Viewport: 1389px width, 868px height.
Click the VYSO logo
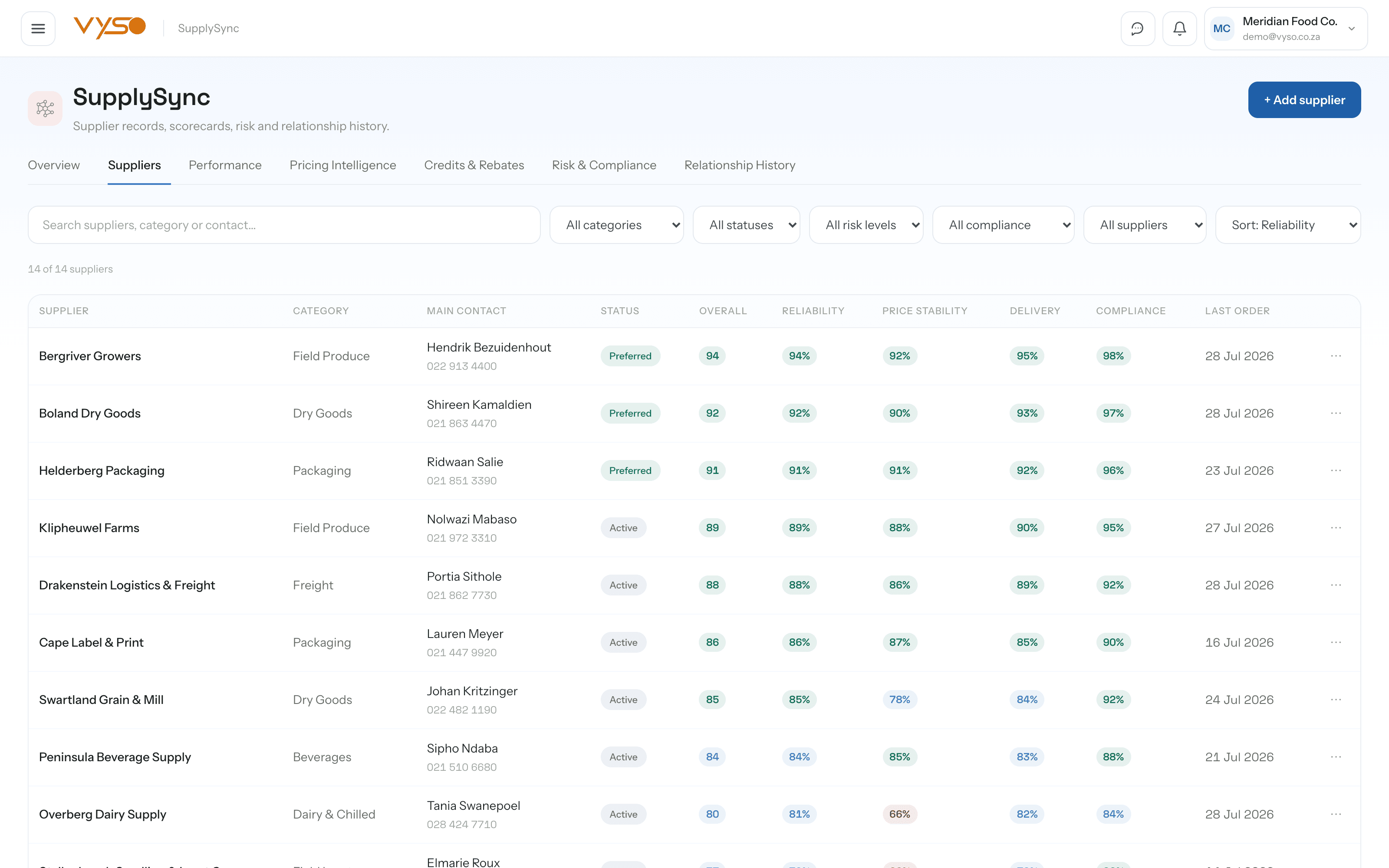110,27
